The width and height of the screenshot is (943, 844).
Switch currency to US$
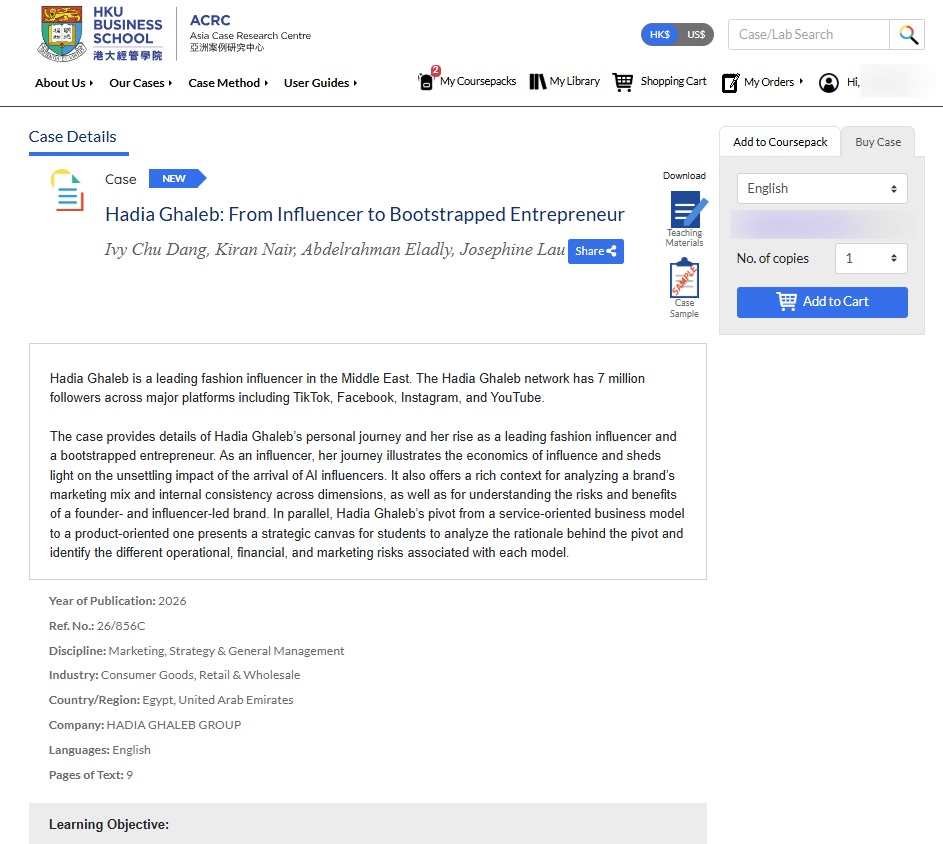pos(696,35)
